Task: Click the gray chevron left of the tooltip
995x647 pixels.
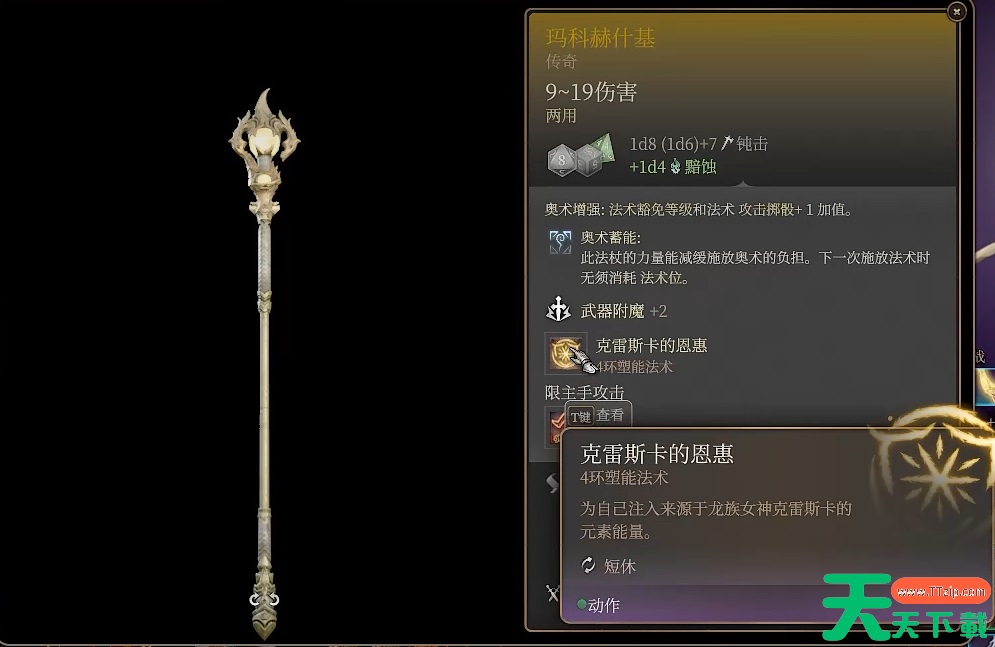Action: coord(552,483)
